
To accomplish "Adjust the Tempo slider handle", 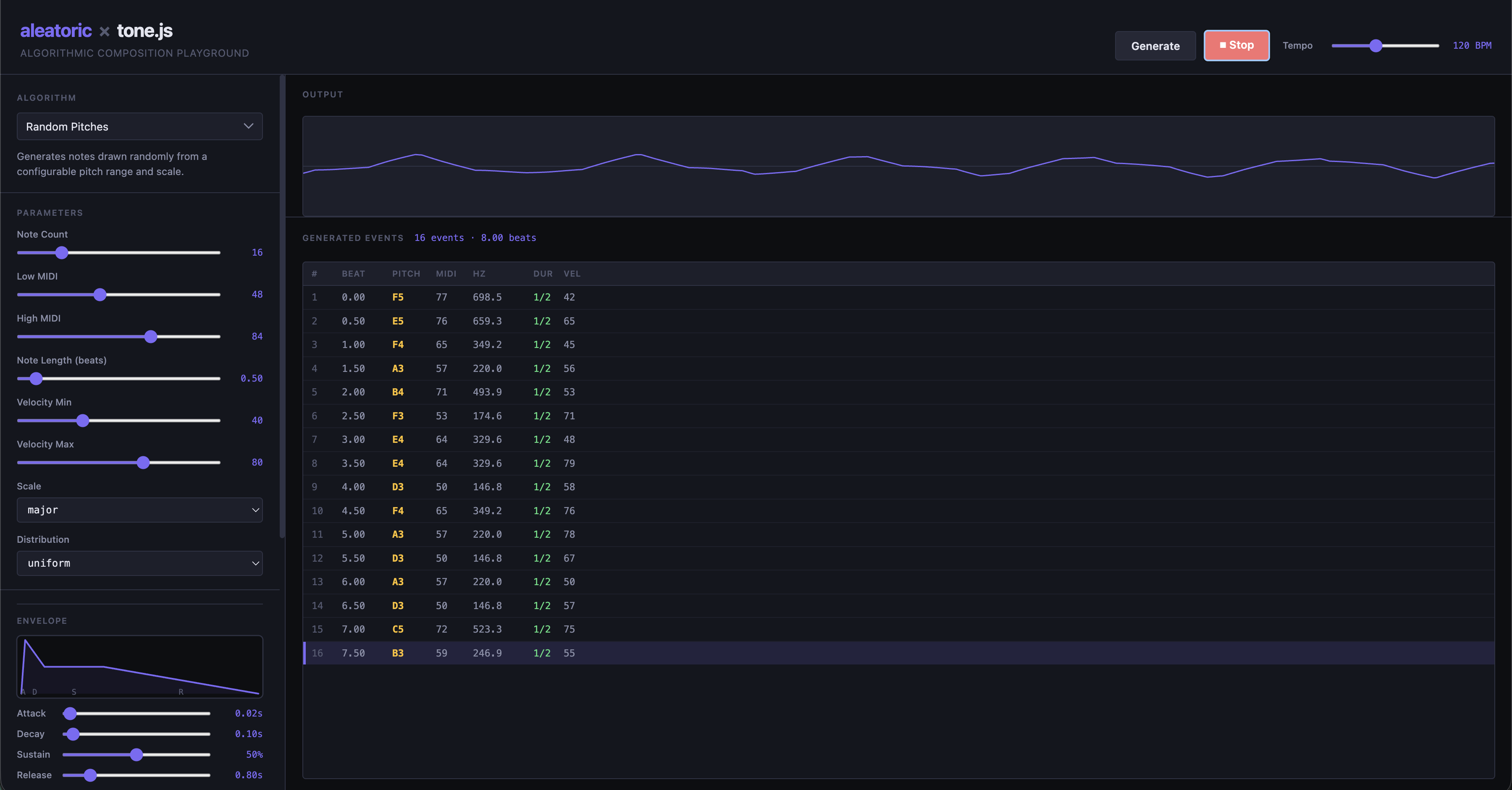I will click(1376, 45).
